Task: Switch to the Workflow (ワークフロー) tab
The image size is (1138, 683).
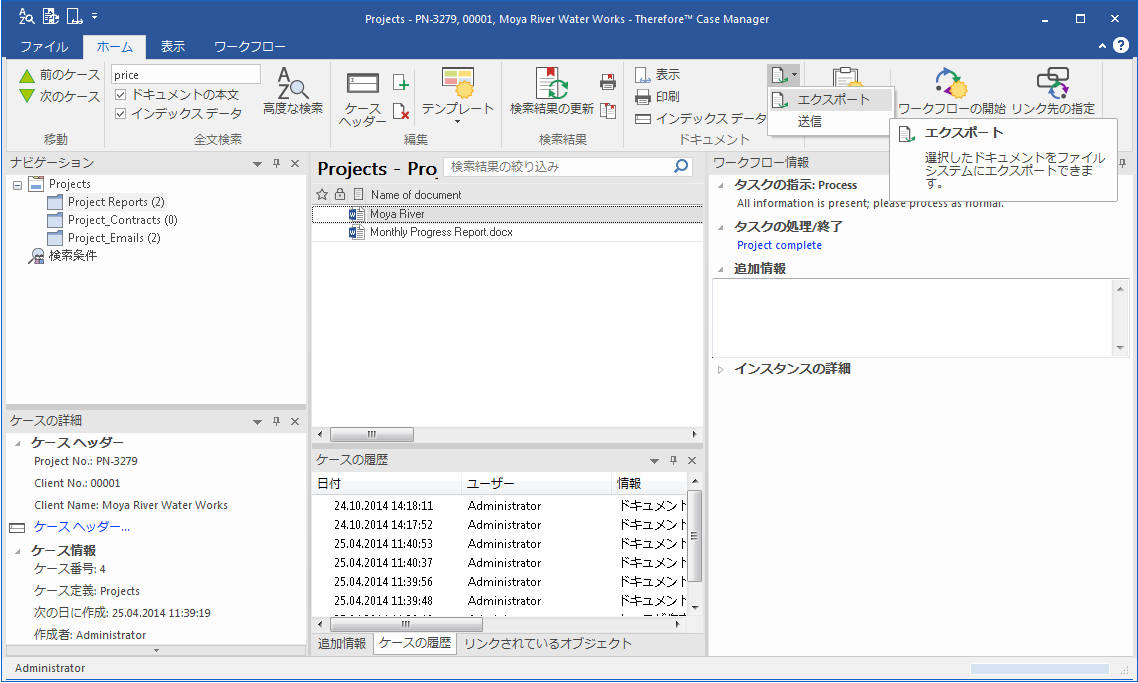Action: click(x=250, y=46)
